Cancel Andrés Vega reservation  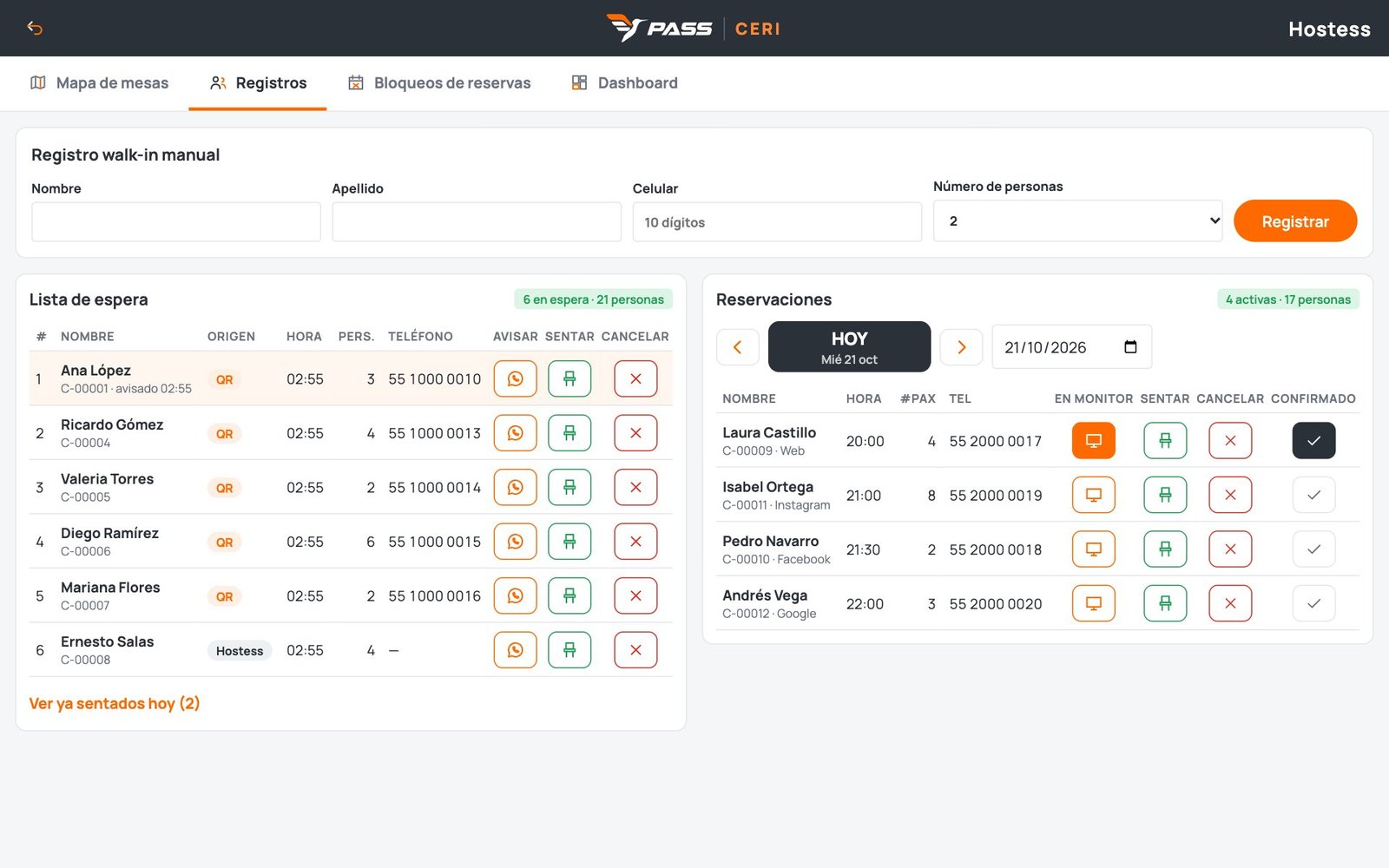tap(1230, 603)
